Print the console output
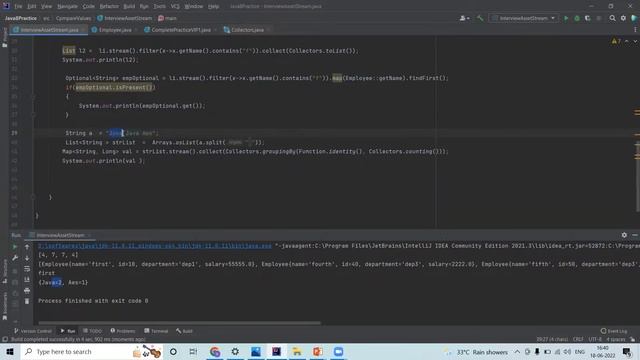Viewport: 640px width, 360px height. [27, 291]
